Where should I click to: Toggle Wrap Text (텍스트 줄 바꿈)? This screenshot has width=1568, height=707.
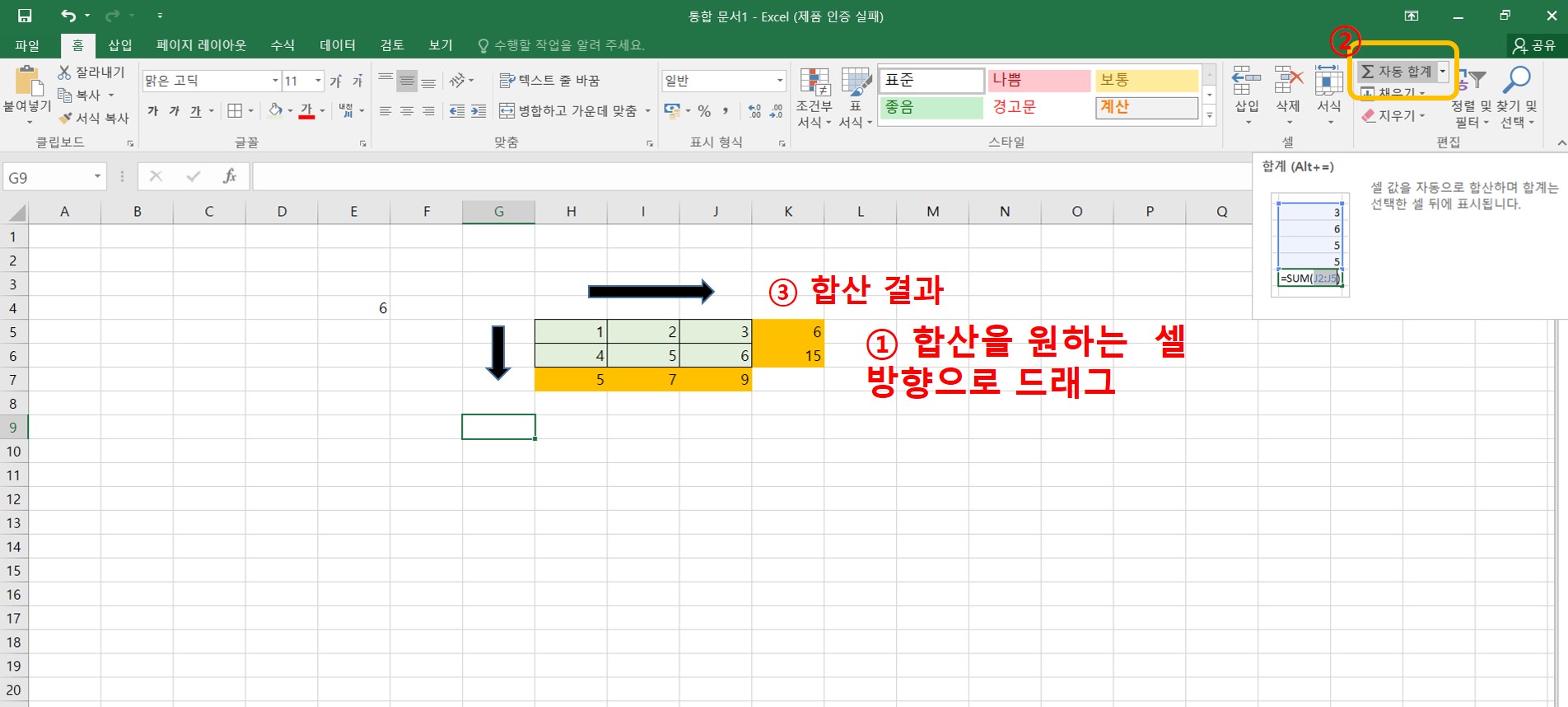[x=549, y=81]
